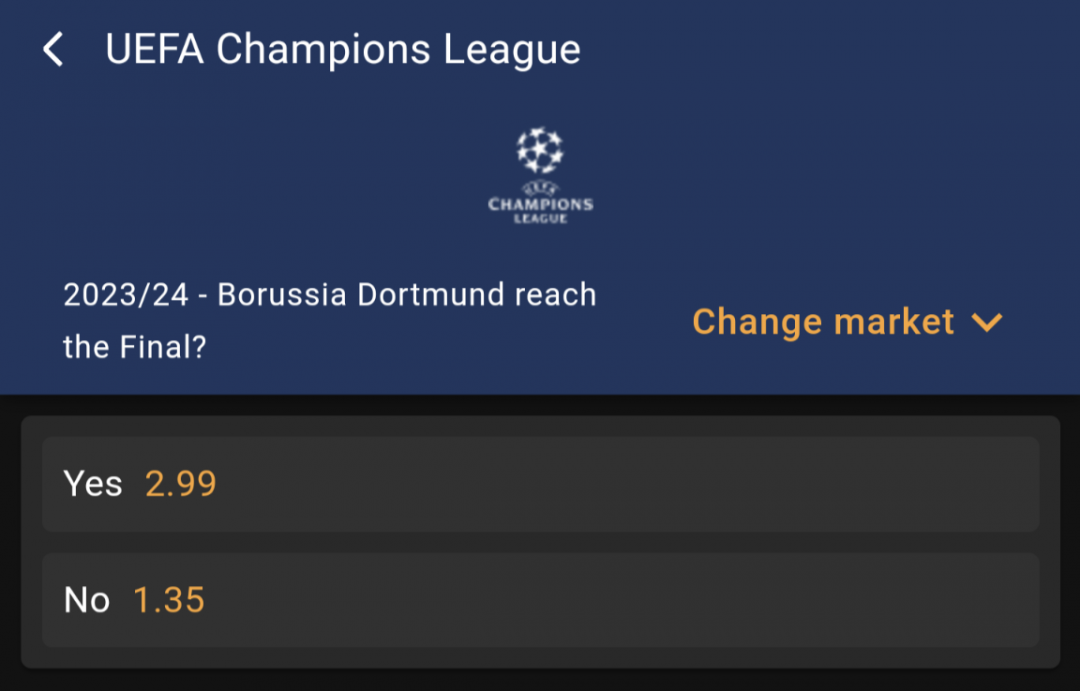This screenshot has height=691, width=1080.
Task: Click the Borussia Dortmund reach the Final text
Action: point(329,320)
